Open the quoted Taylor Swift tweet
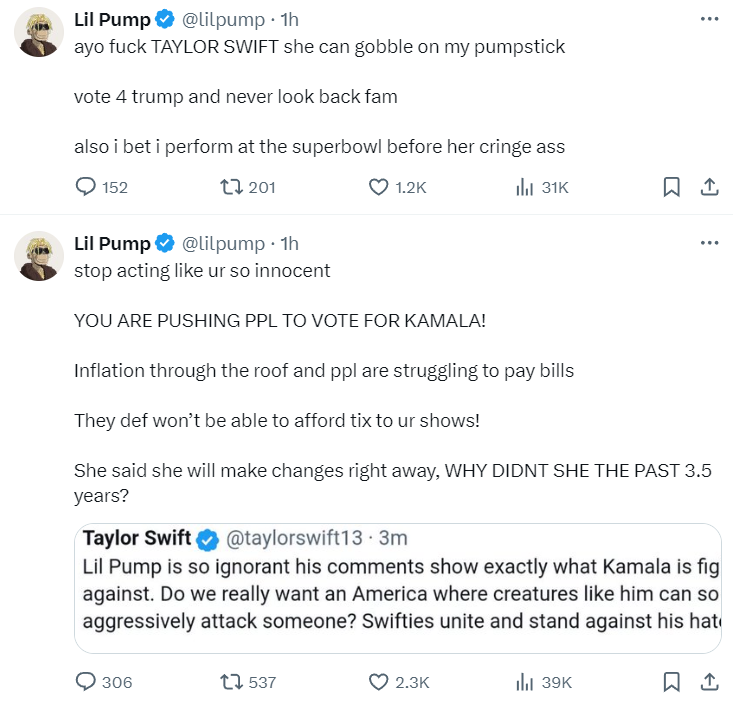Viewport: 733px width, 702px height. [397, 588]
